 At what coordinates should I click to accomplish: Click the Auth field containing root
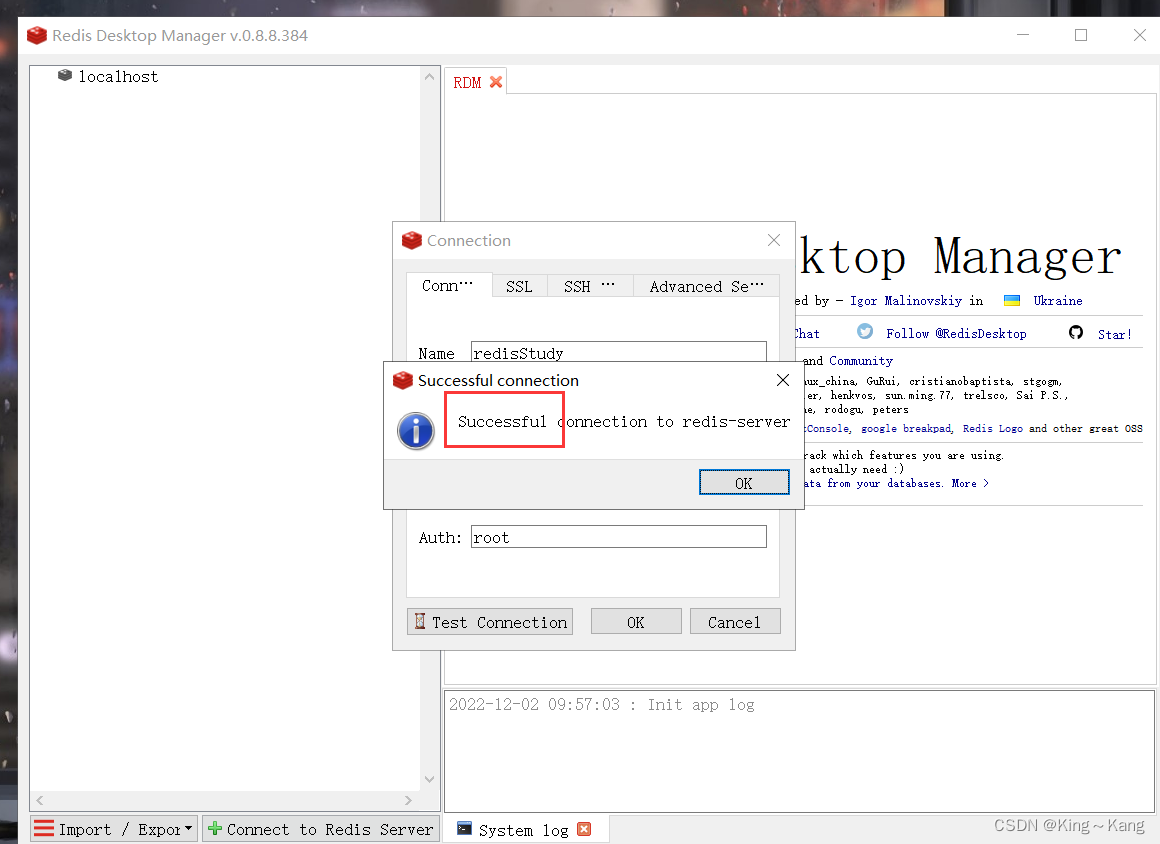618,537
